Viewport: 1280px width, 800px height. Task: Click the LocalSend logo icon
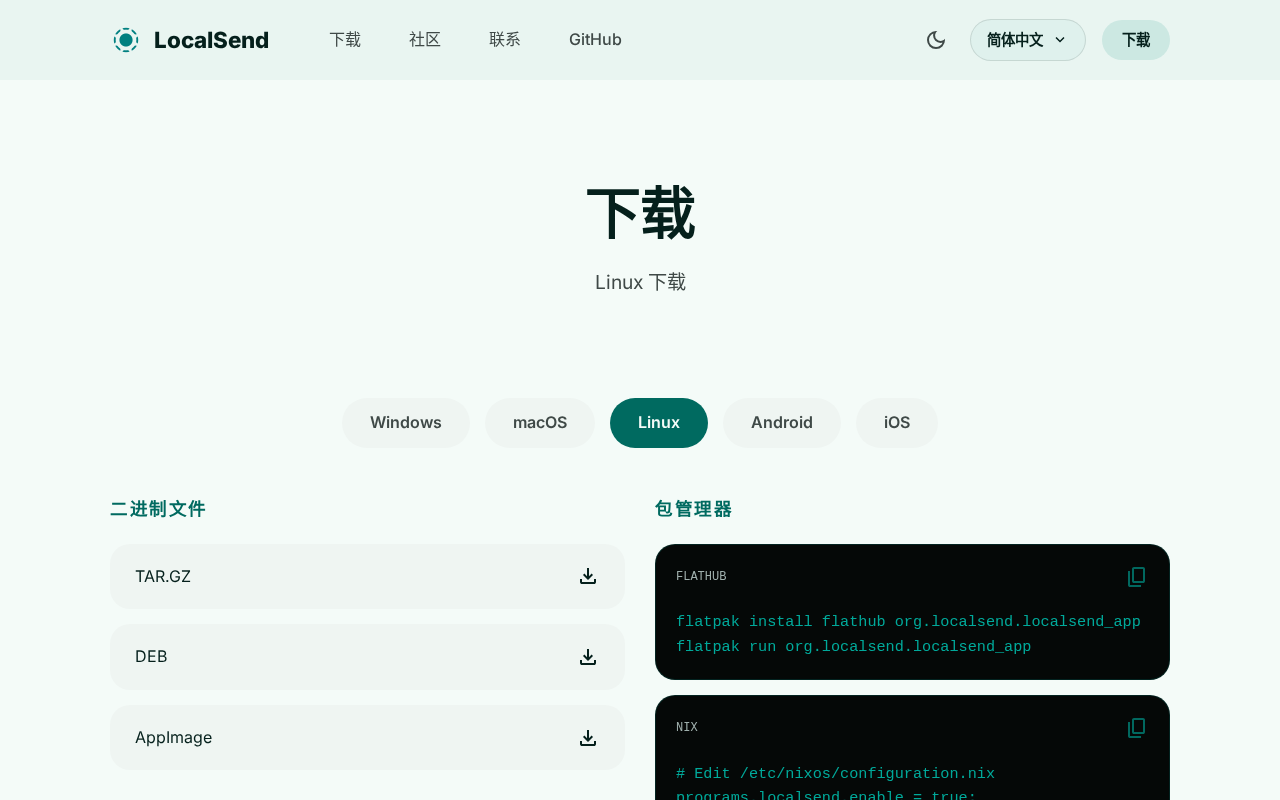click(126, 40)
